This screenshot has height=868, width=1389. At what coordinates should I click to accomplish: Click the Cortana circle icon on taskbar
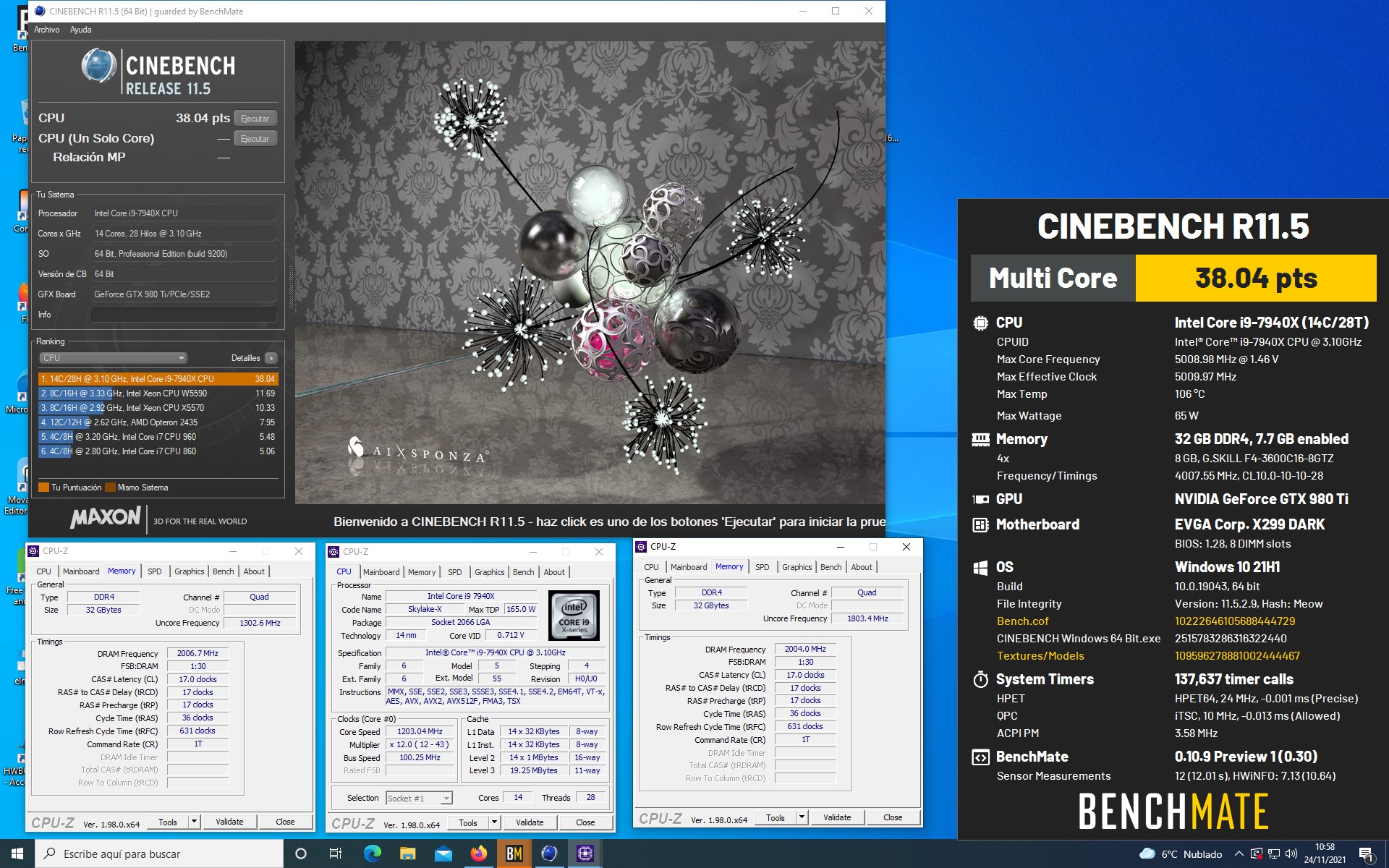(x=301, y=854)
